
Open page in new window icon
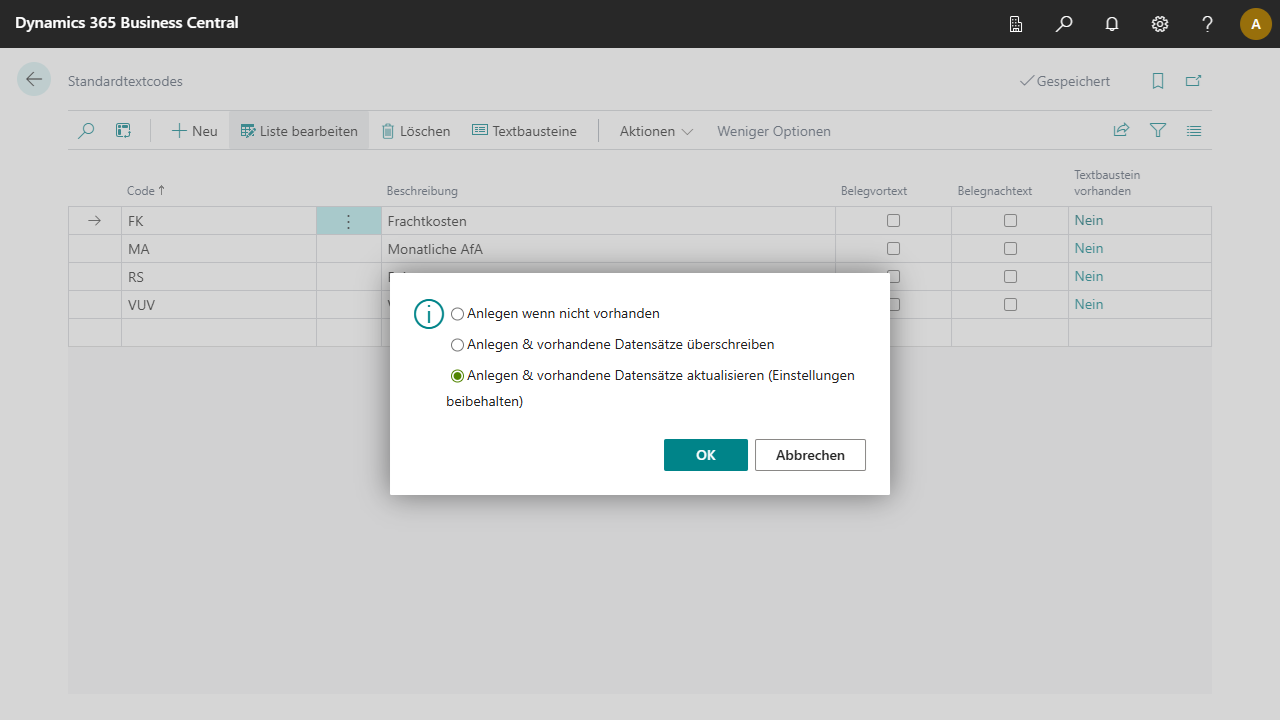coord(1194,81)
